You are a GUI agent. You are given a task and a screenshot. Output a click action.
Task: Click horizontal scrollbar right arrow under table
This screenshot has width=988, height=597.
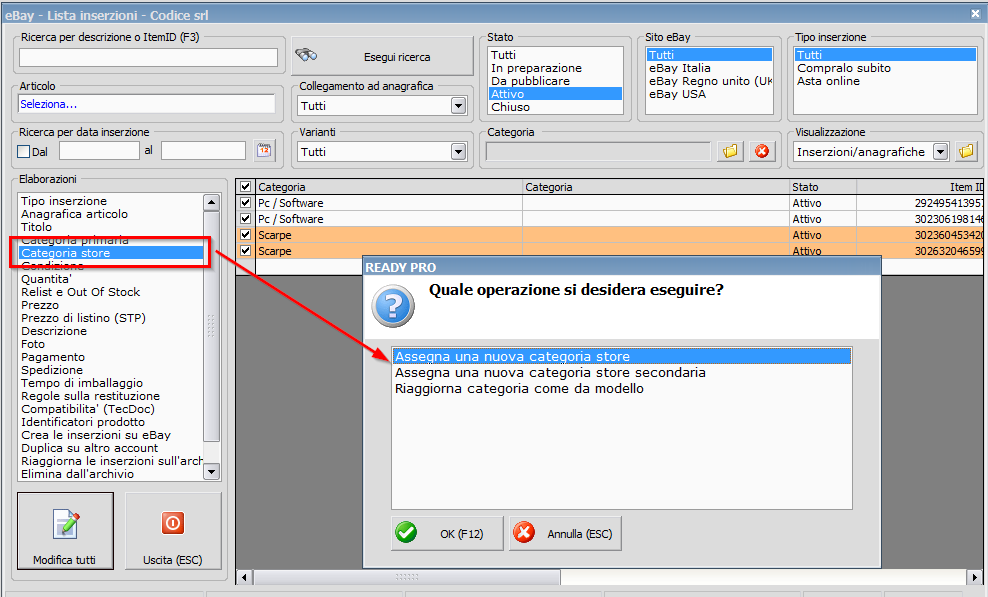[975, 576]
